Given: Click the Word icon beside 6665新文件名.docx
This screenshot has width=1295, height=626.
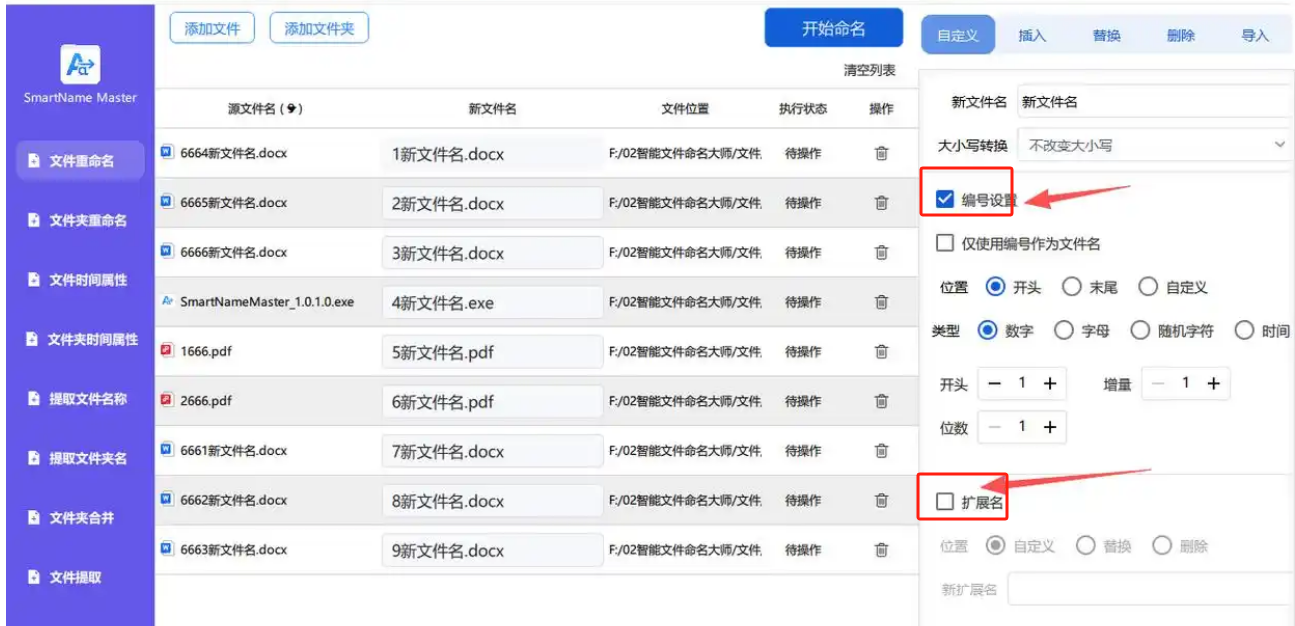Looking at the screenshot, I should click(x=167, y=202).
